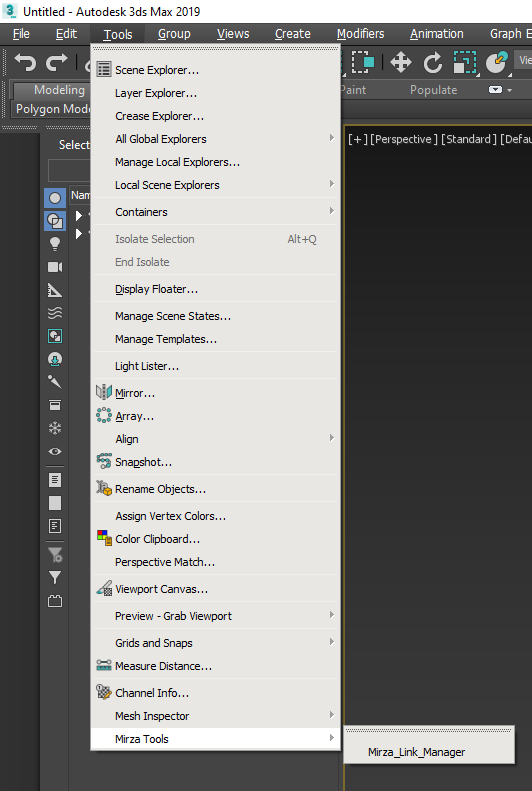This screenshot has width=532, height=791.
Task: Click the [+] viewport label
Action: [x=358, y=139]
